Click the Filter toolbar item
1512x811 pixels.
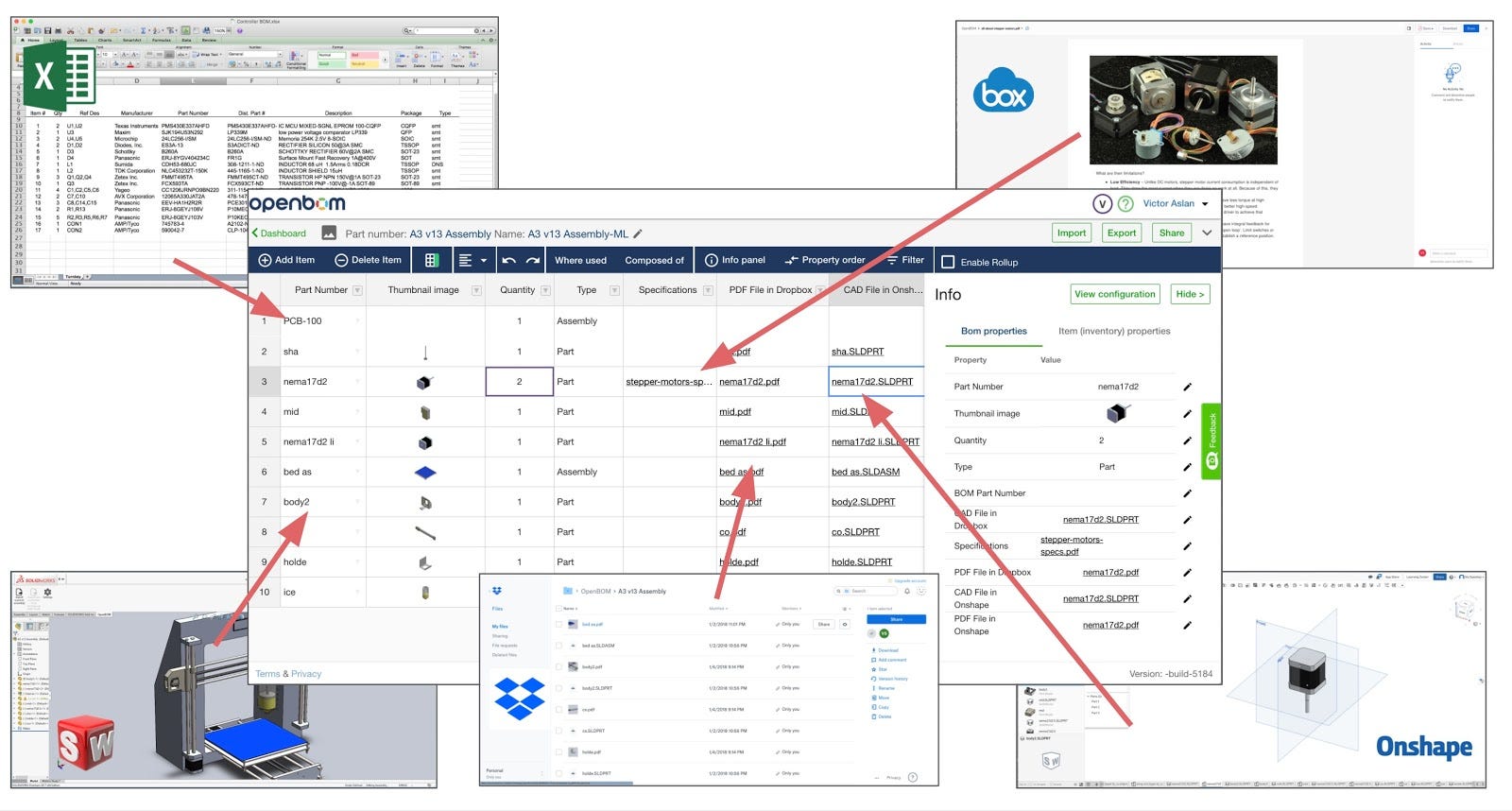pyautogui.click(x=905, y=260)
